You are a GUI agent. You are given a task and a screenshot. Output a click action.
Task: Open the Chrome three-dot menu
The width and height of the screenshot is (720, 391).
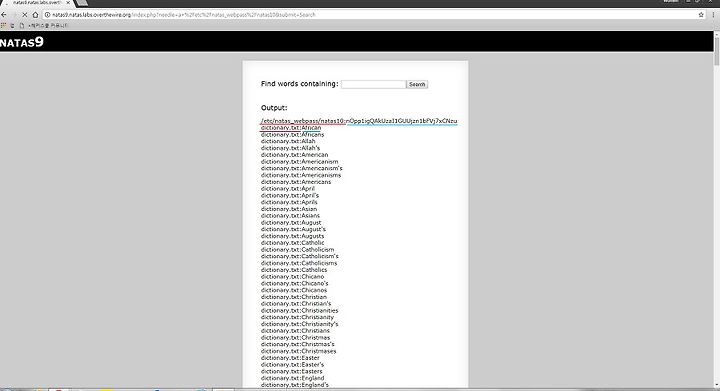[x=713, y=15]
